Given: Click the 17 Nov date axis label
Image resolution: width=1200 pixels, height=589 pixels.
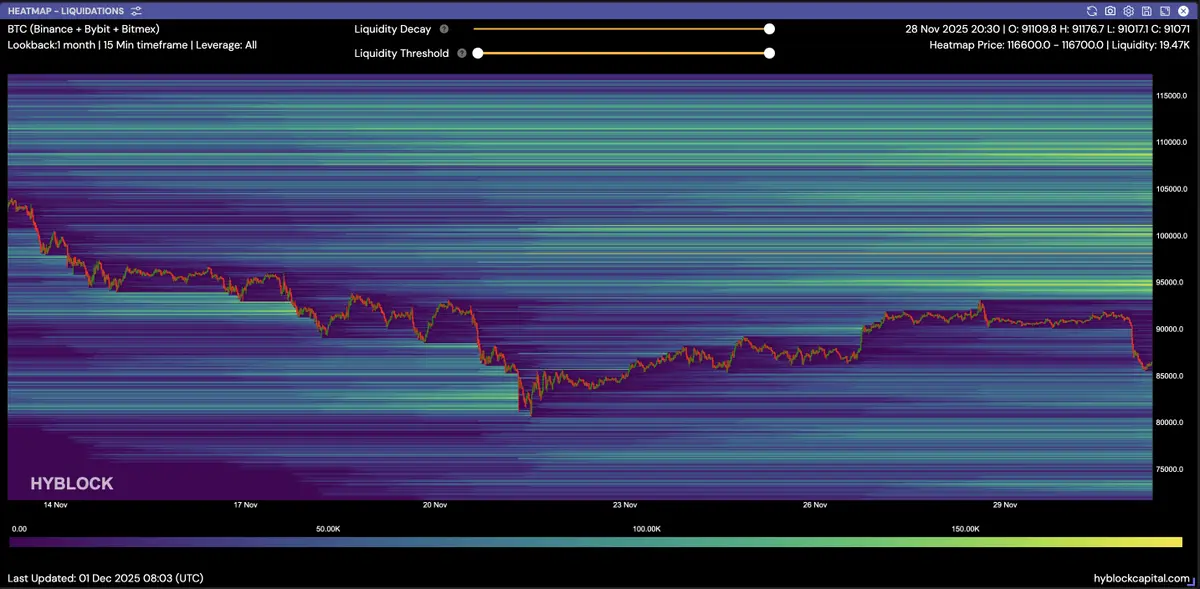Looking at the screenshot, I should [x=245, y=506].
